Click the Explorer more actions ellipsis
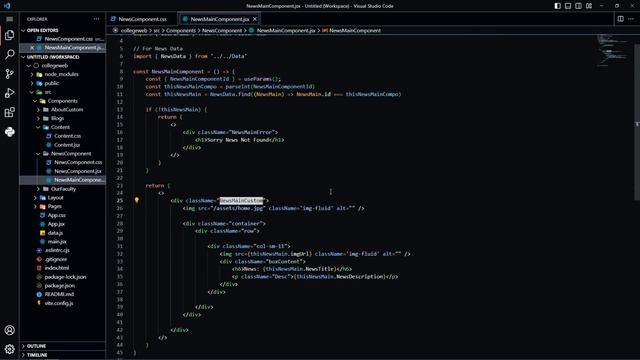640x360 pixels. (x=96, y=19)
